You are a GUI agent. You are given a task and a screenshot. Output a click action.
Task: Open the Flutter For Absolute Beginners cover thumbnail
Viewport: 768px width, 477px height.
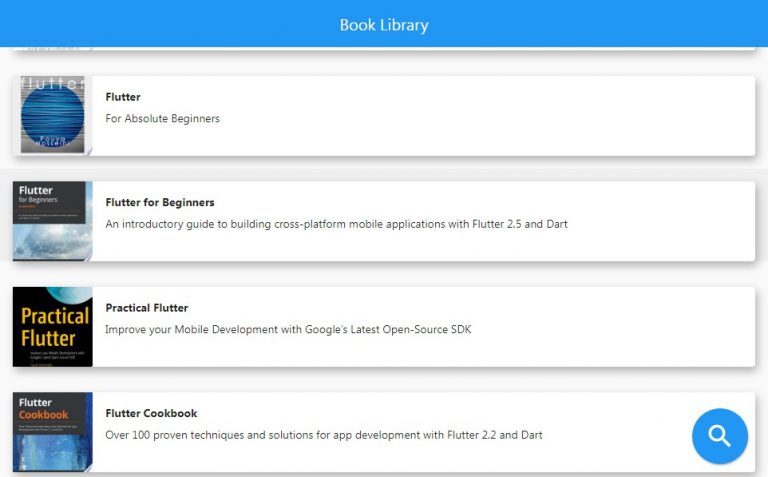click(x=52, y=116)
